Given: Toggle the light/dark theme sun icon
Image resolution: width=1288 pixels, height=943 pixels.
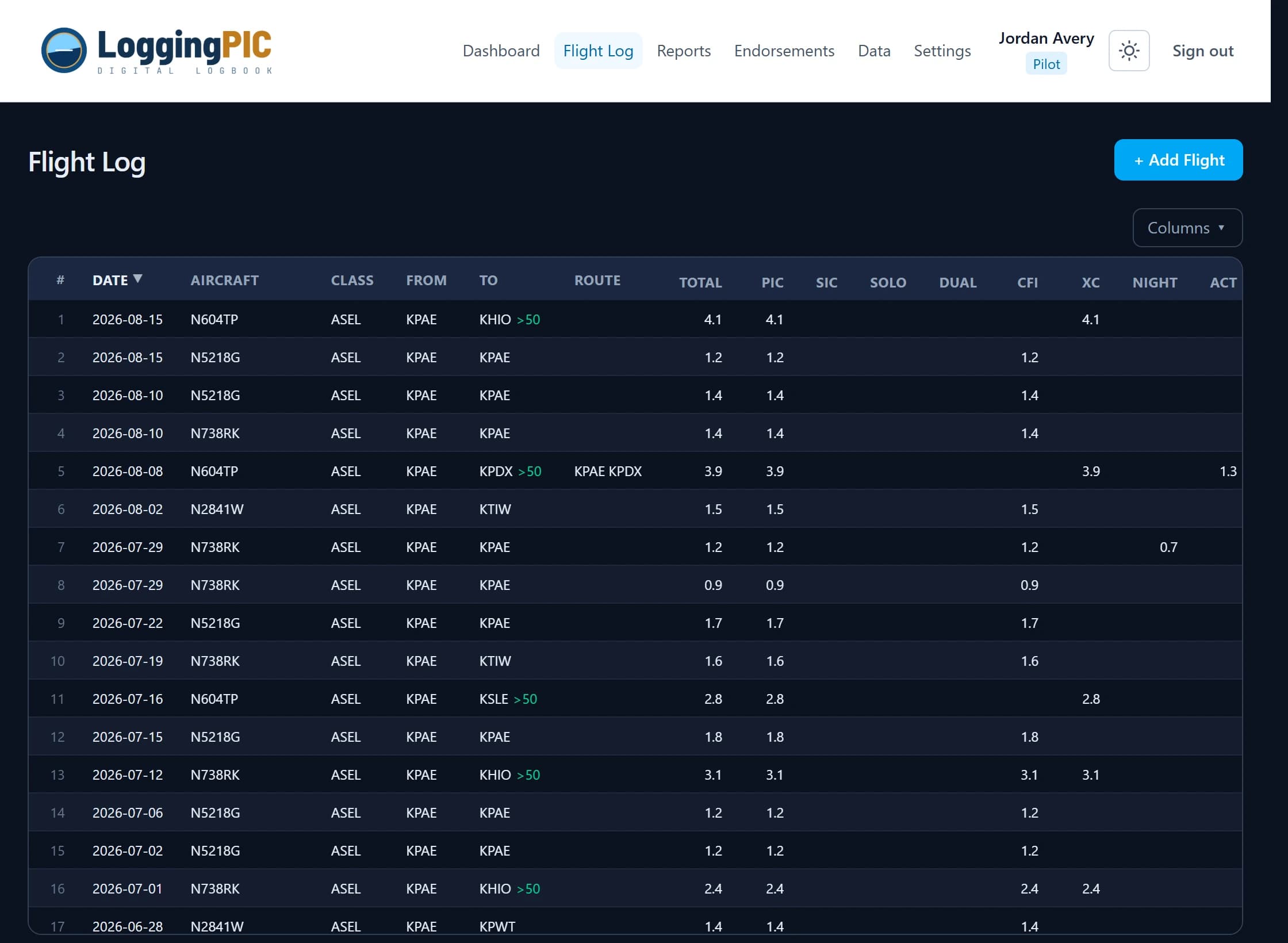Looking at the screenshot, I should [x=1129, y=51].
